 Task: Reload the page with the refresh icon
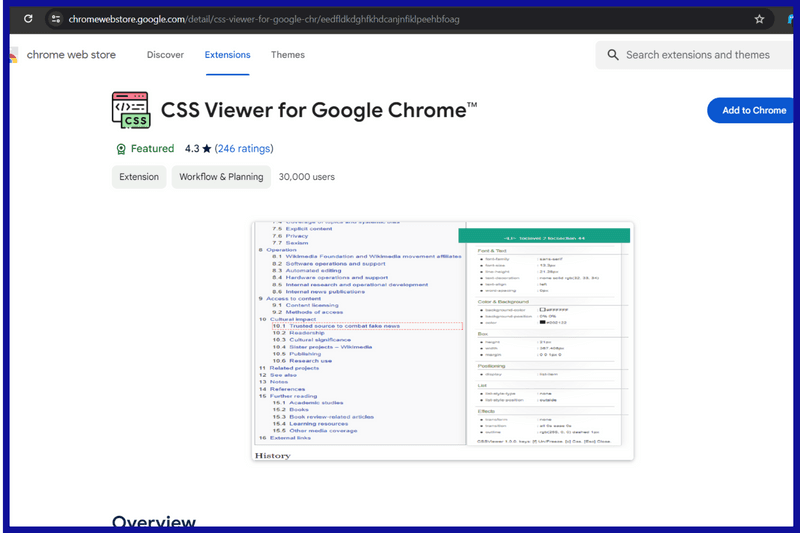tap(28, 19)
